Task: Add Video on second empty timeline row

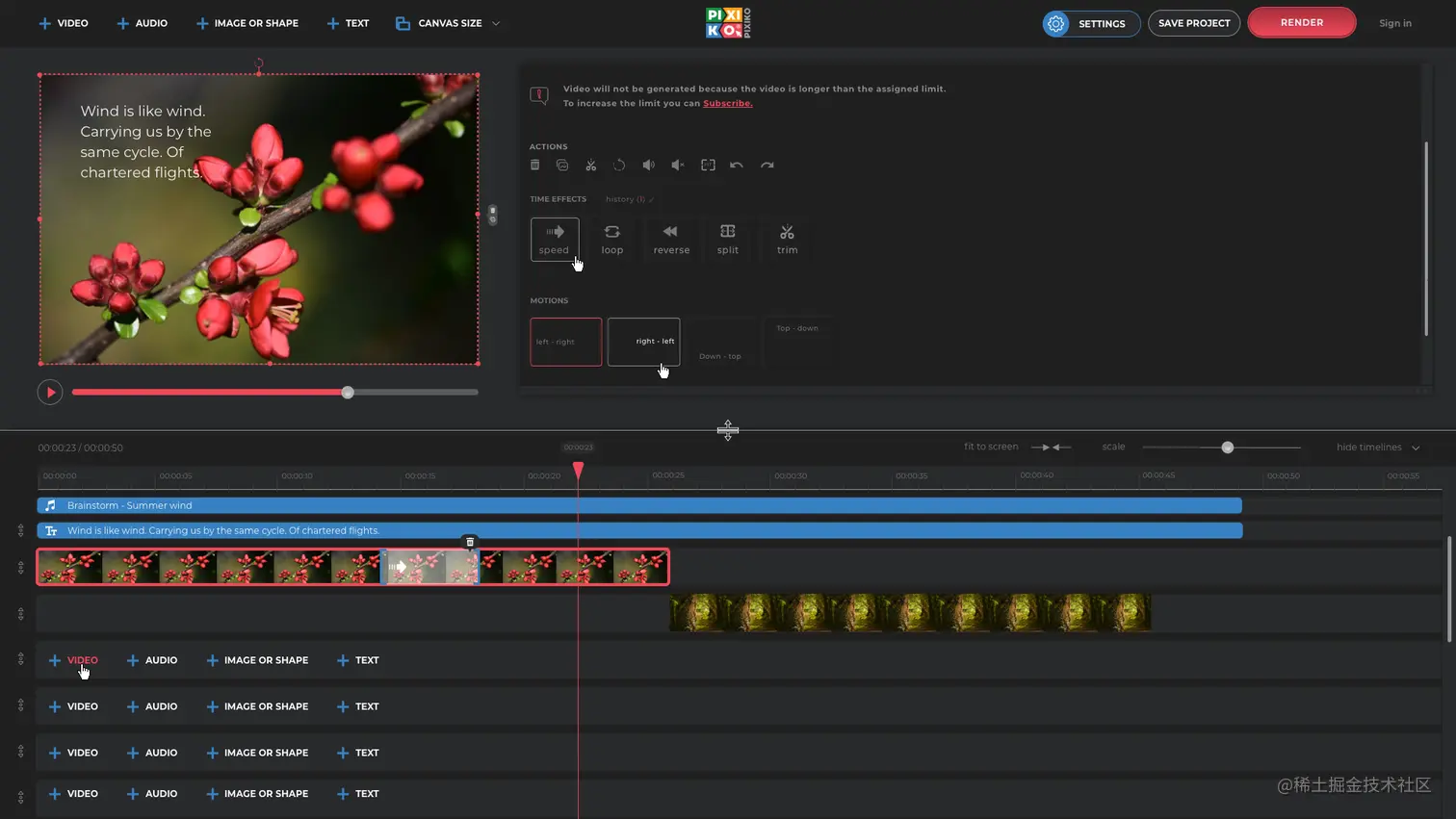Action: 73,706
